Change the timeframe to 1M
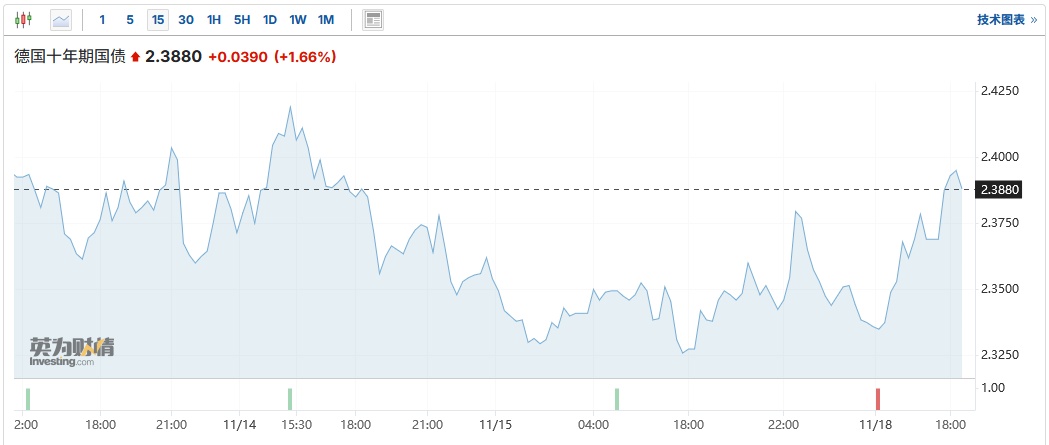Viewport: 1049px width, 445px height. (326, 19)
